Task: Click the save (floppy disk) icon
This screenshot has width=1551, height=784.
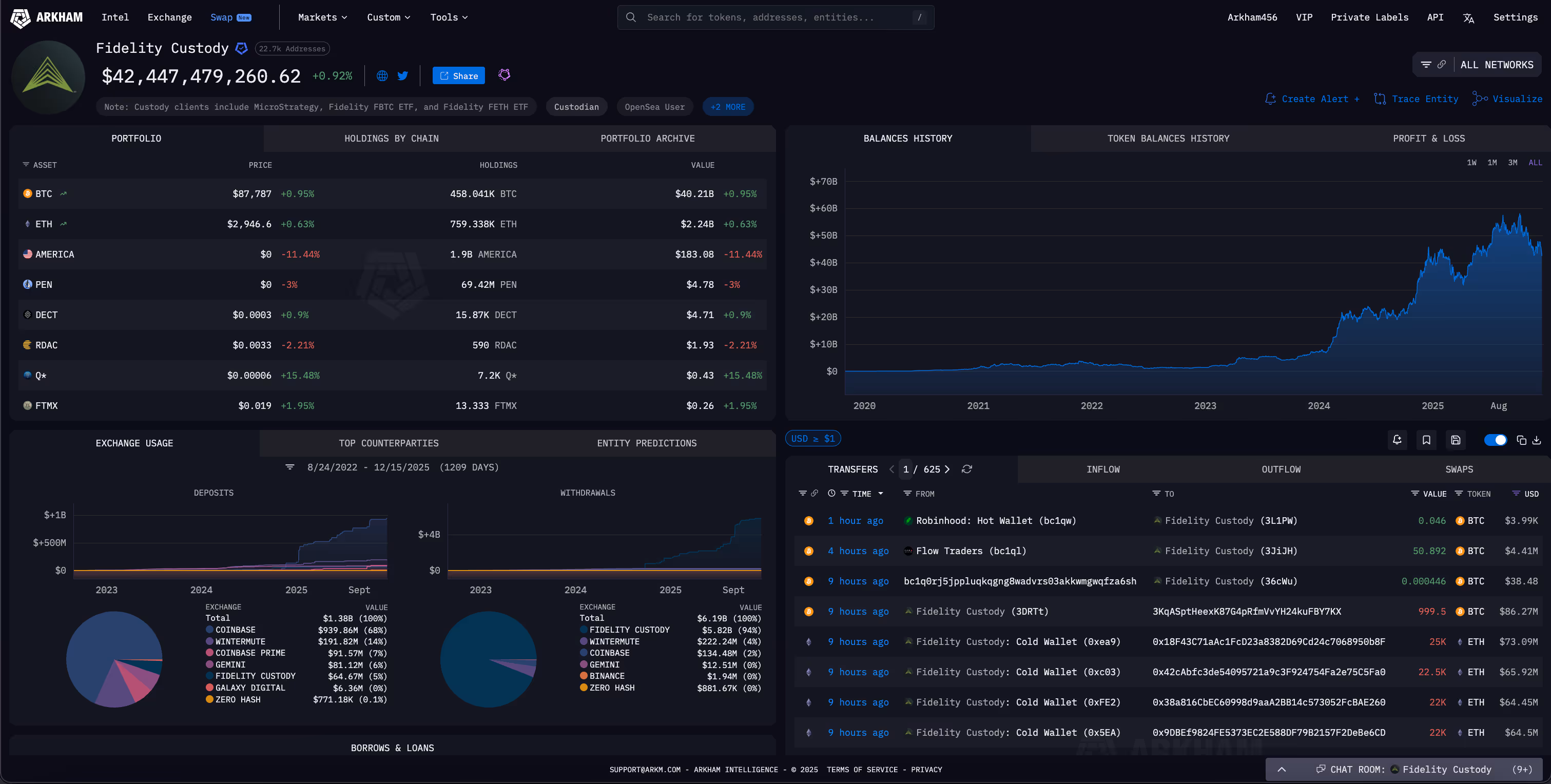Action: click(x=1455, y=440)
